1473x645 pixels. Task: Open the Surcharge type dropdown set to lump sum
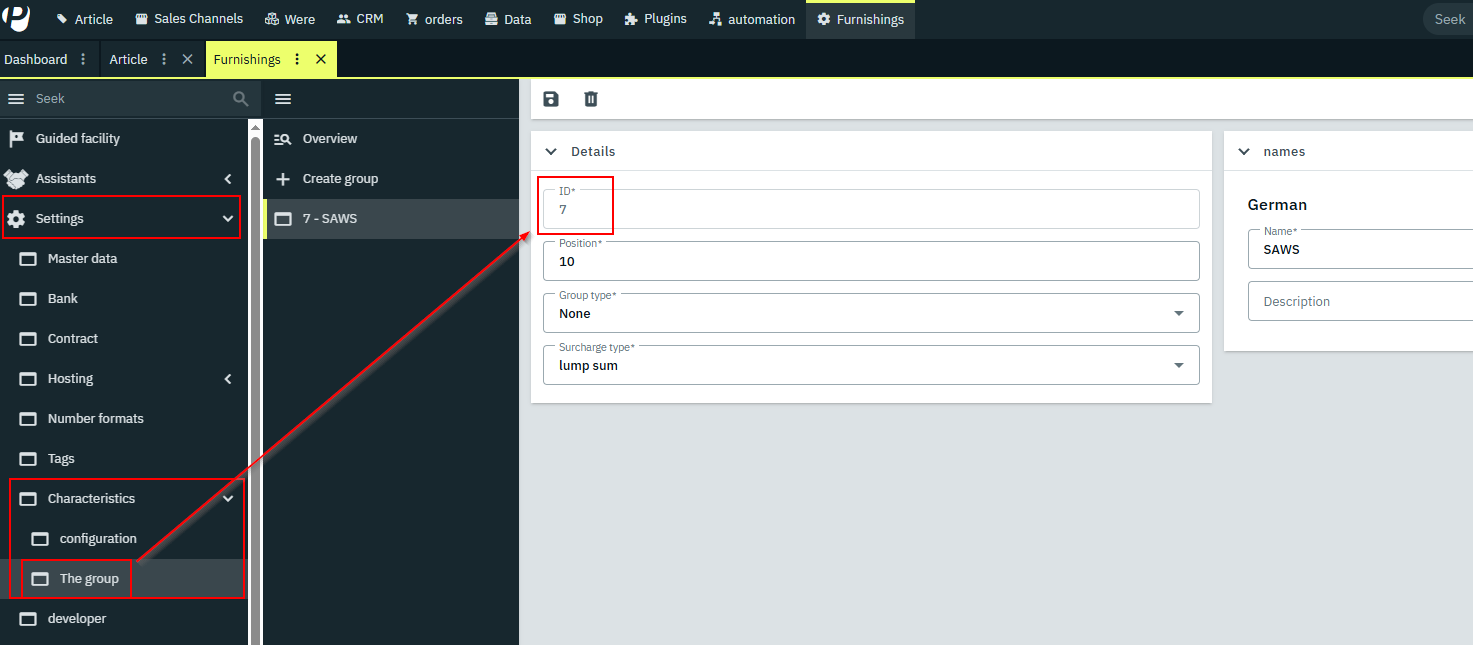pyautogui.click(x=1179, y=365)
